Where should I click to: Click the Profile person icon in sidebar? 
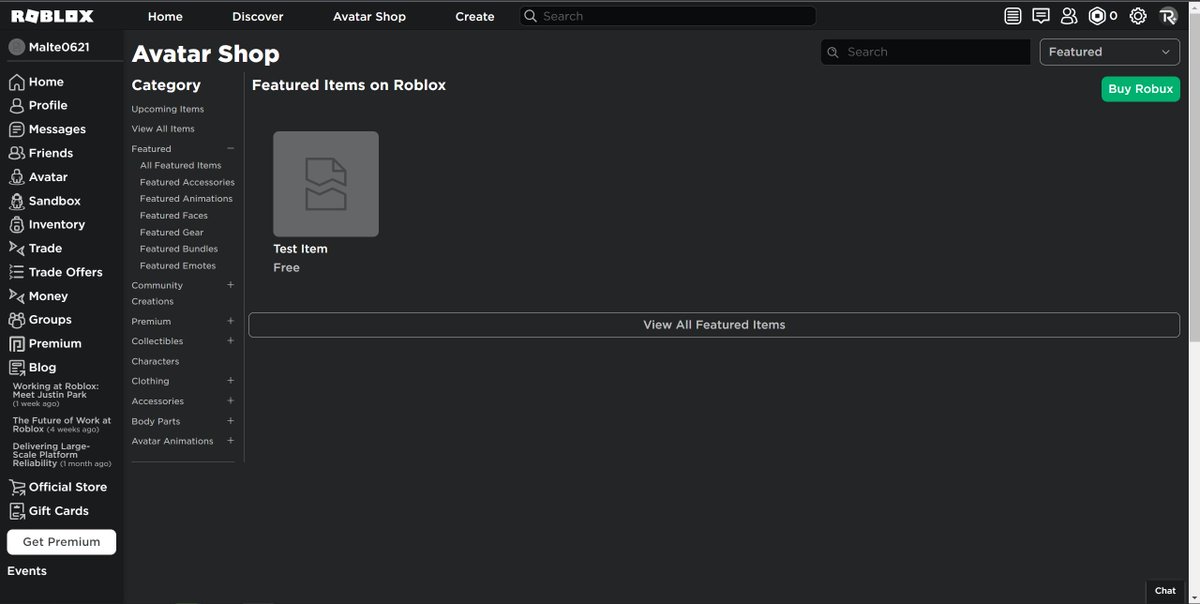coord(16,105)
